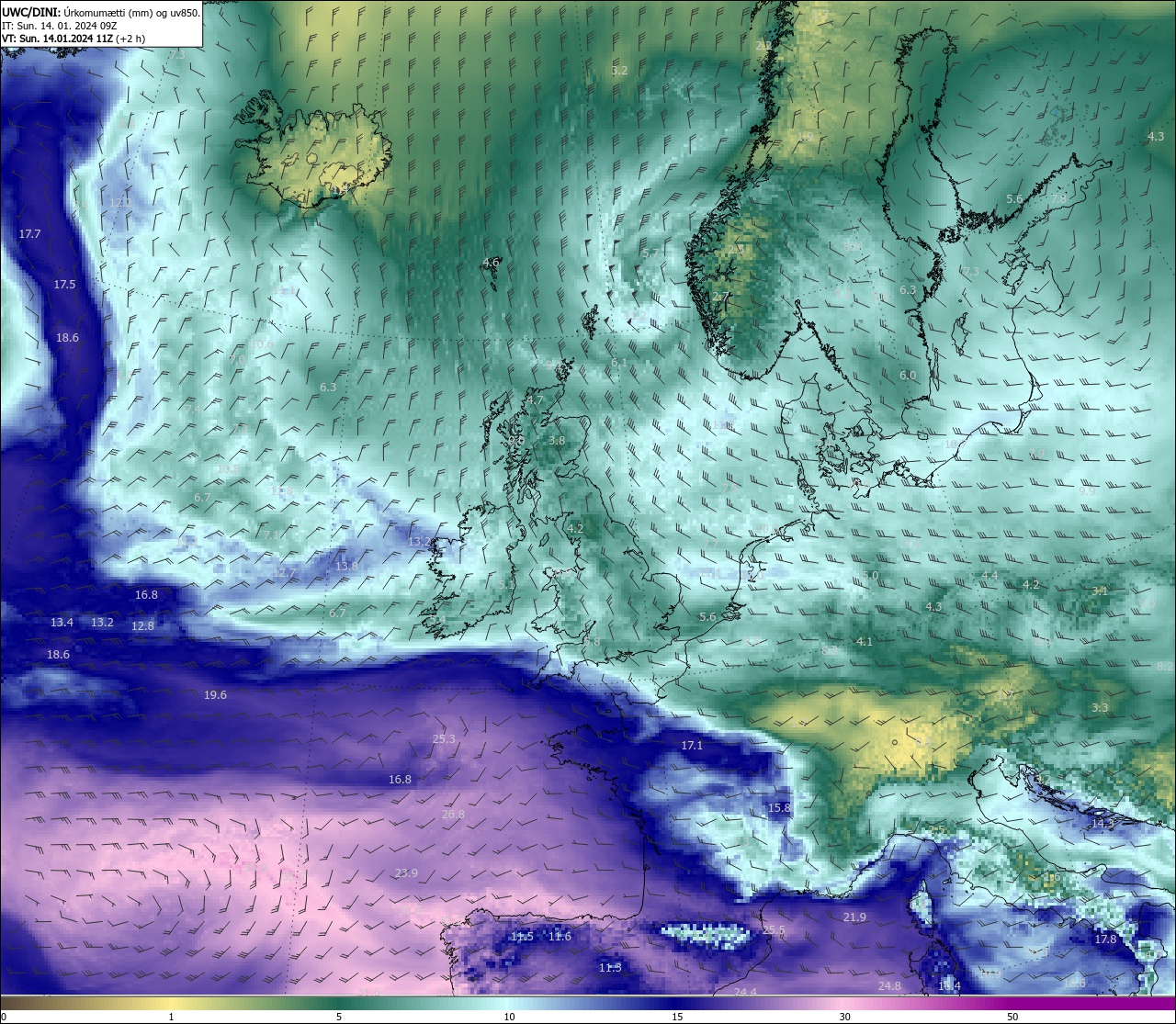Viewport: 1176px width, 1024px height.
Task: Click the map value '25.5'
Action: pos(775,930)
